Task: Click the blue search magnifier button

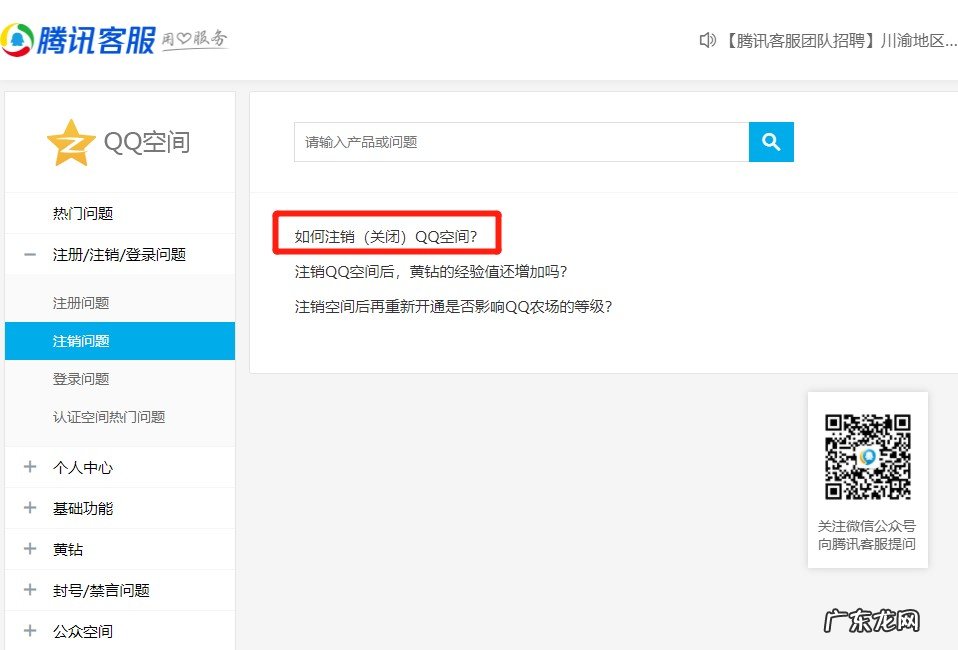Action: [x=771, y=142]
